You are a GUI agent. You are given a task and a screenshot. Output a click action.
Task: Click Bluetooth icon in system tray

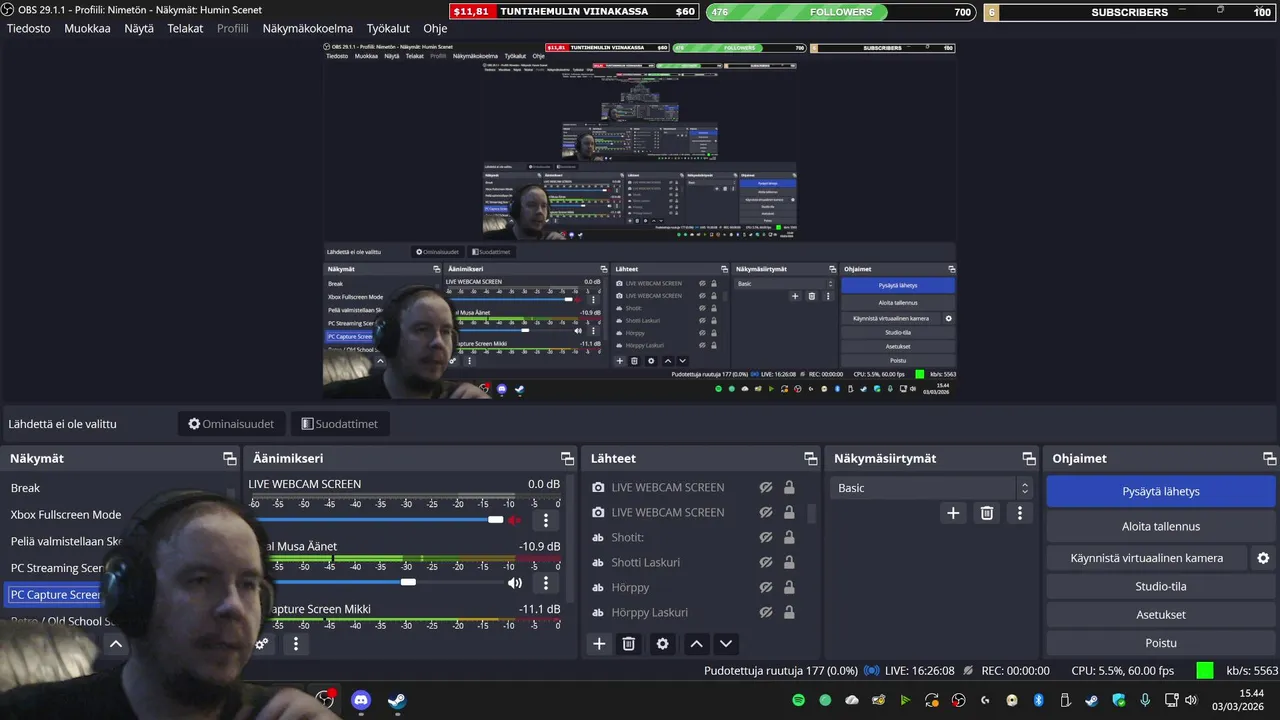1038,700
